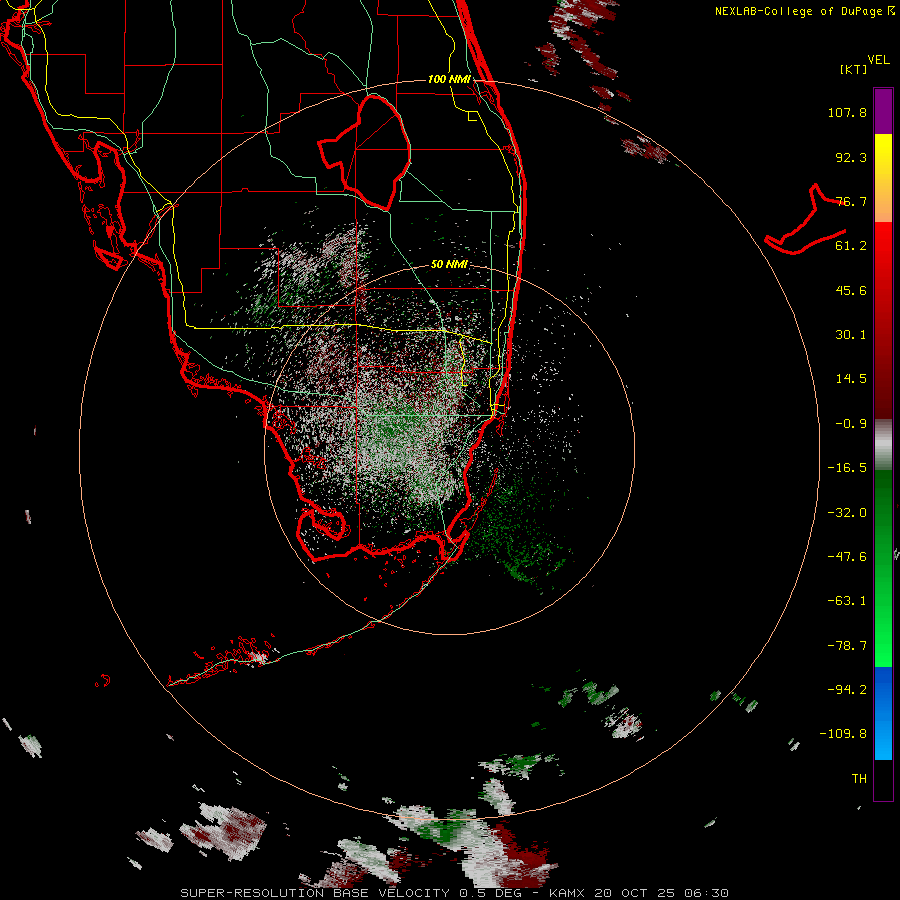Select the 61.2 scale value

click(x=851, y=246)
